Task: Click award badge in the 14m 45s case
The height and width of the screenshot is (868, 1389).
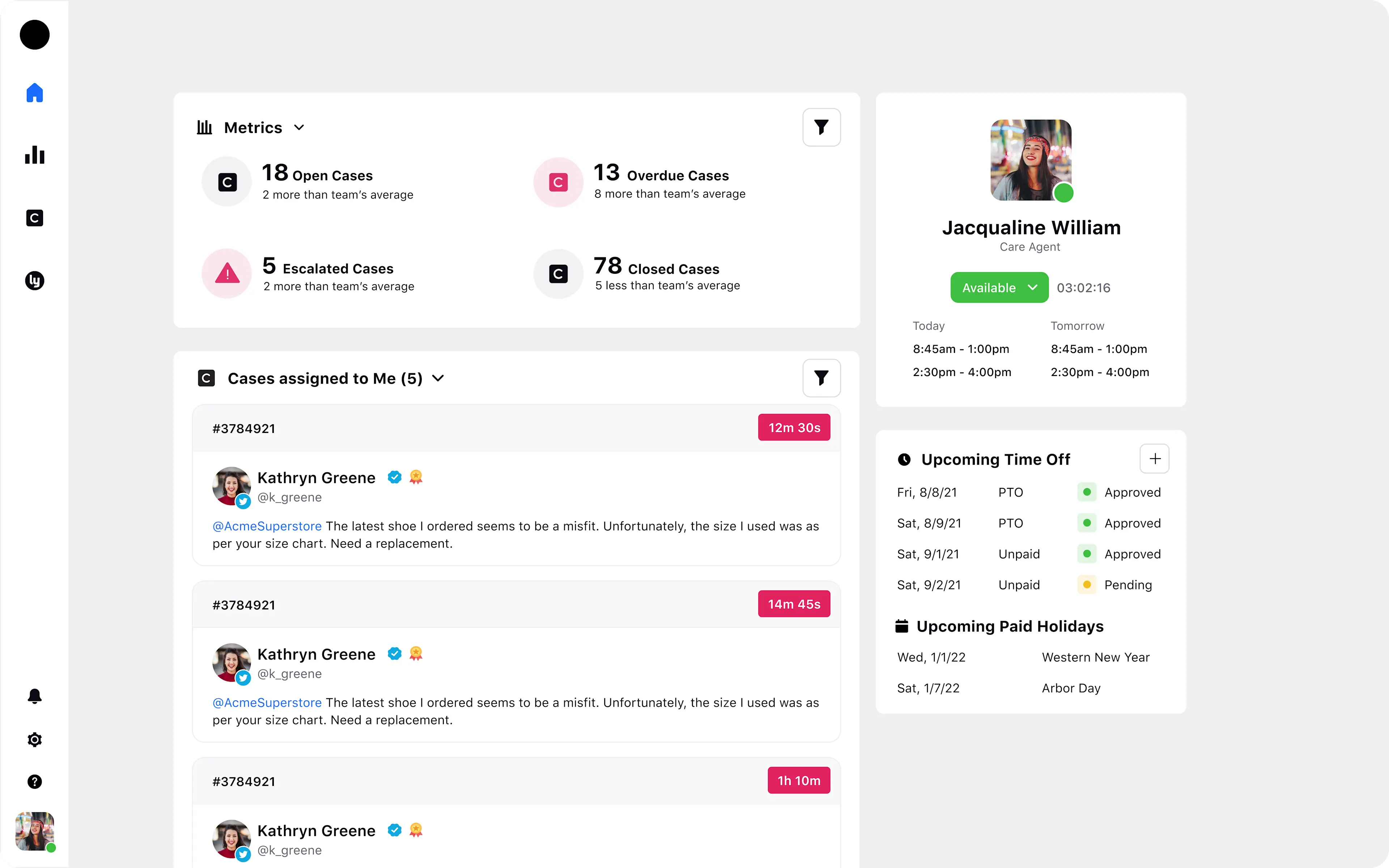Action: 416,653
